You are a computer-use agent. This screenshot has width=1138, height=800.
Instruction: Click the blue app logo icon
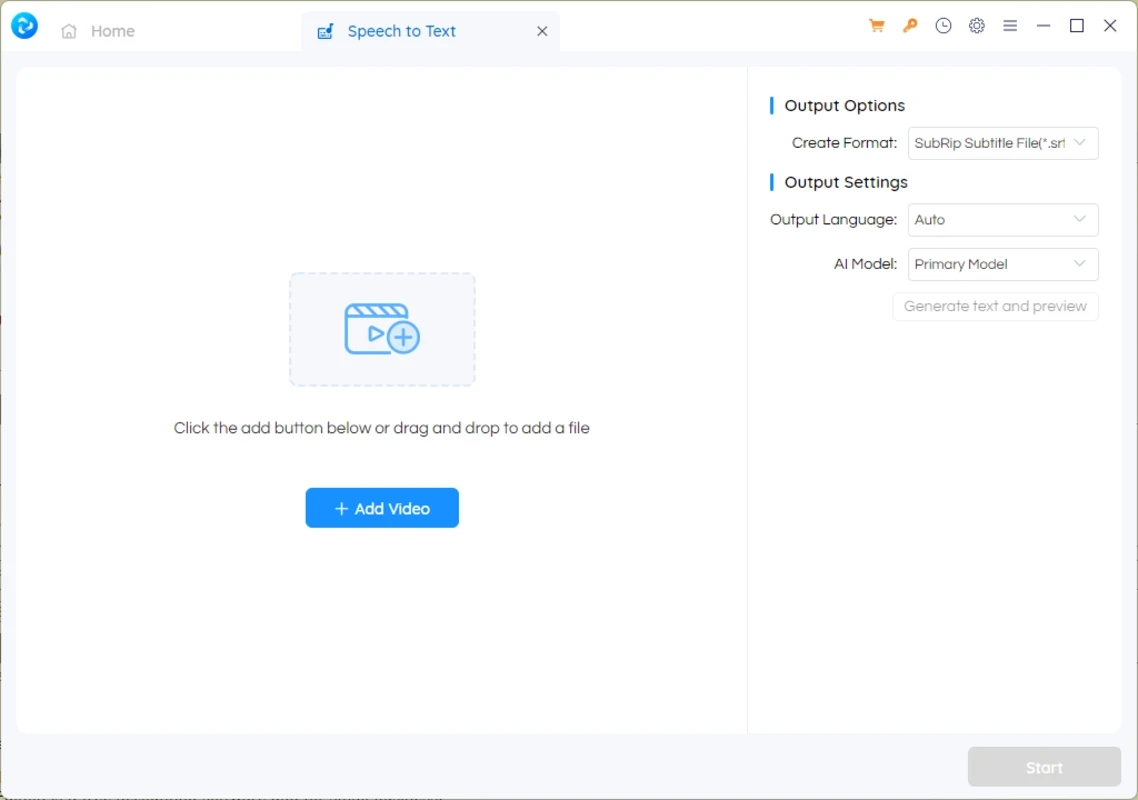click(x=24, y=27)
